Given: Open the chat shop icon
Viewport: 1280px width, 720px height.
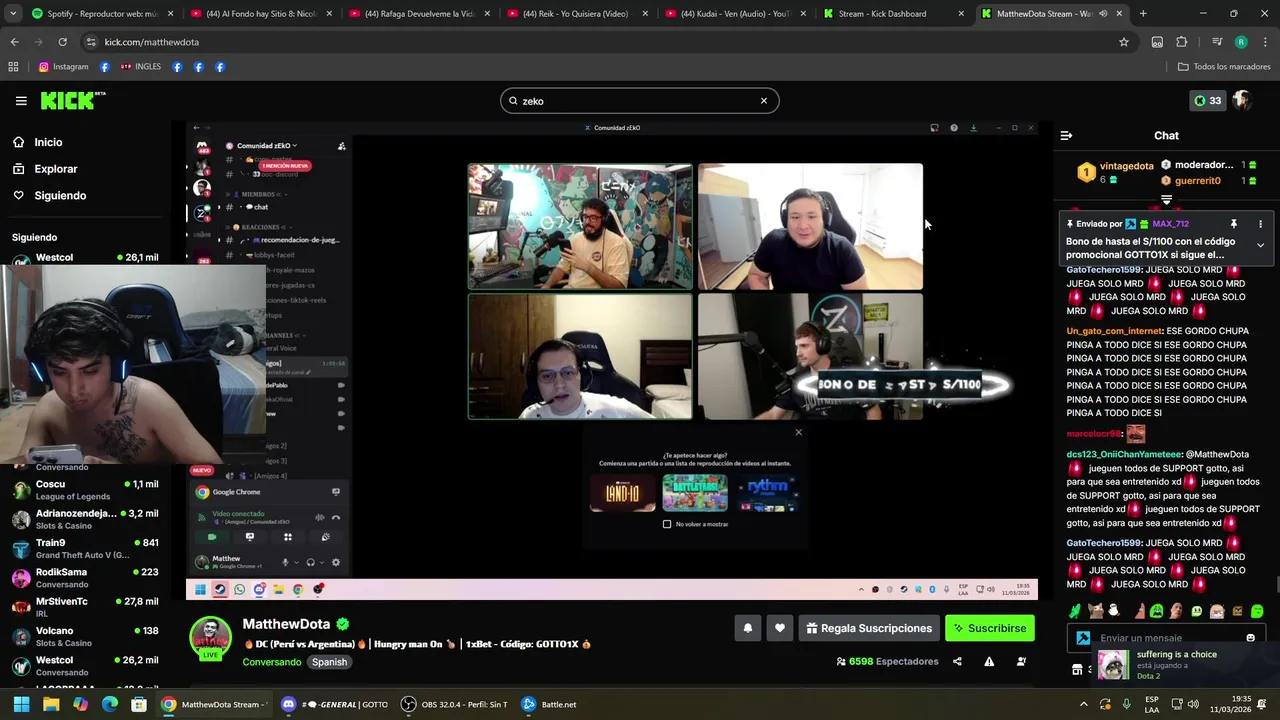Looking at the screenshot, I should click(1077, 670).
